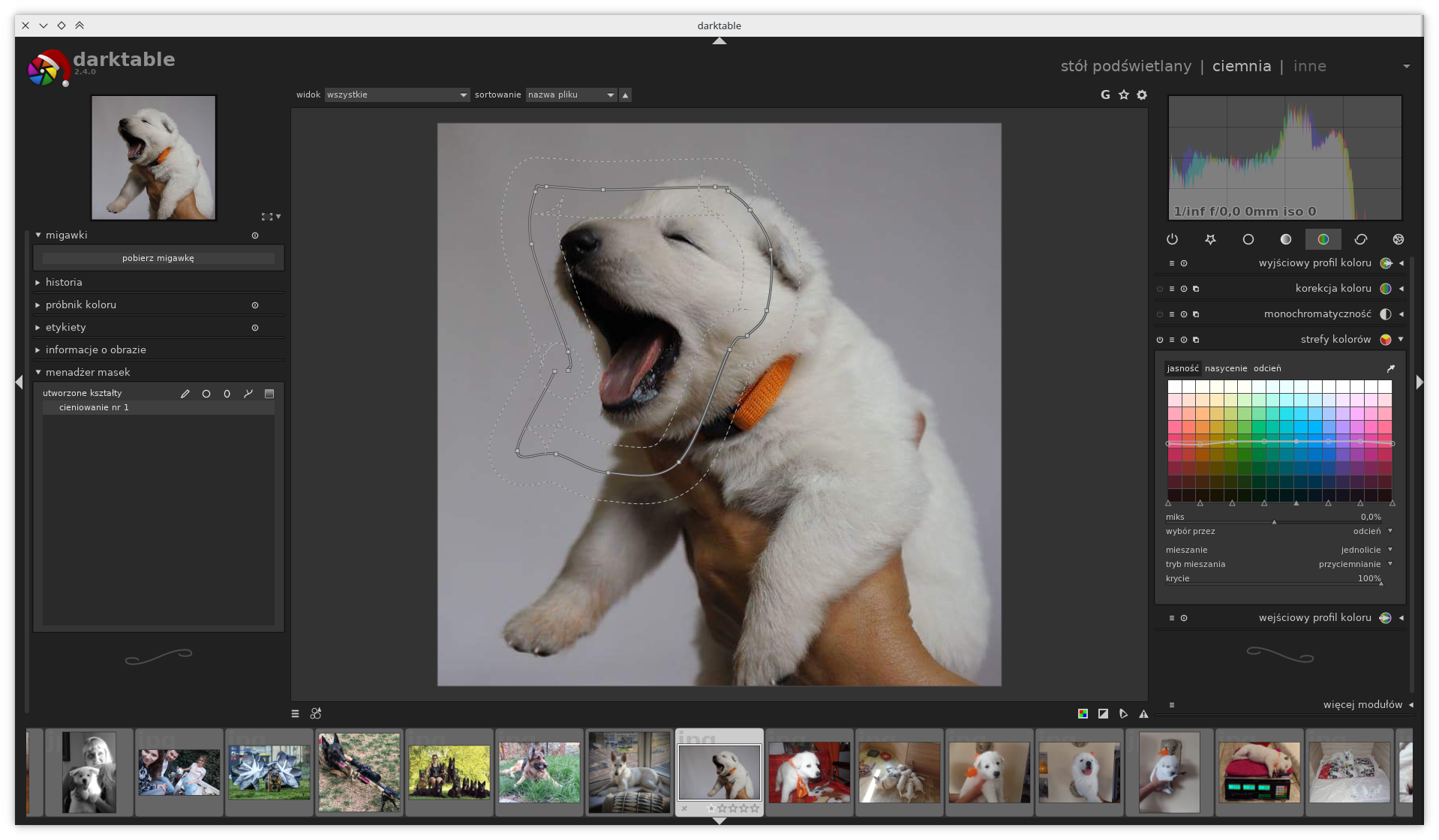Switch to stół podświetlany view
The height and width of the screenshot is (840, 1439).
(1125, 66)
